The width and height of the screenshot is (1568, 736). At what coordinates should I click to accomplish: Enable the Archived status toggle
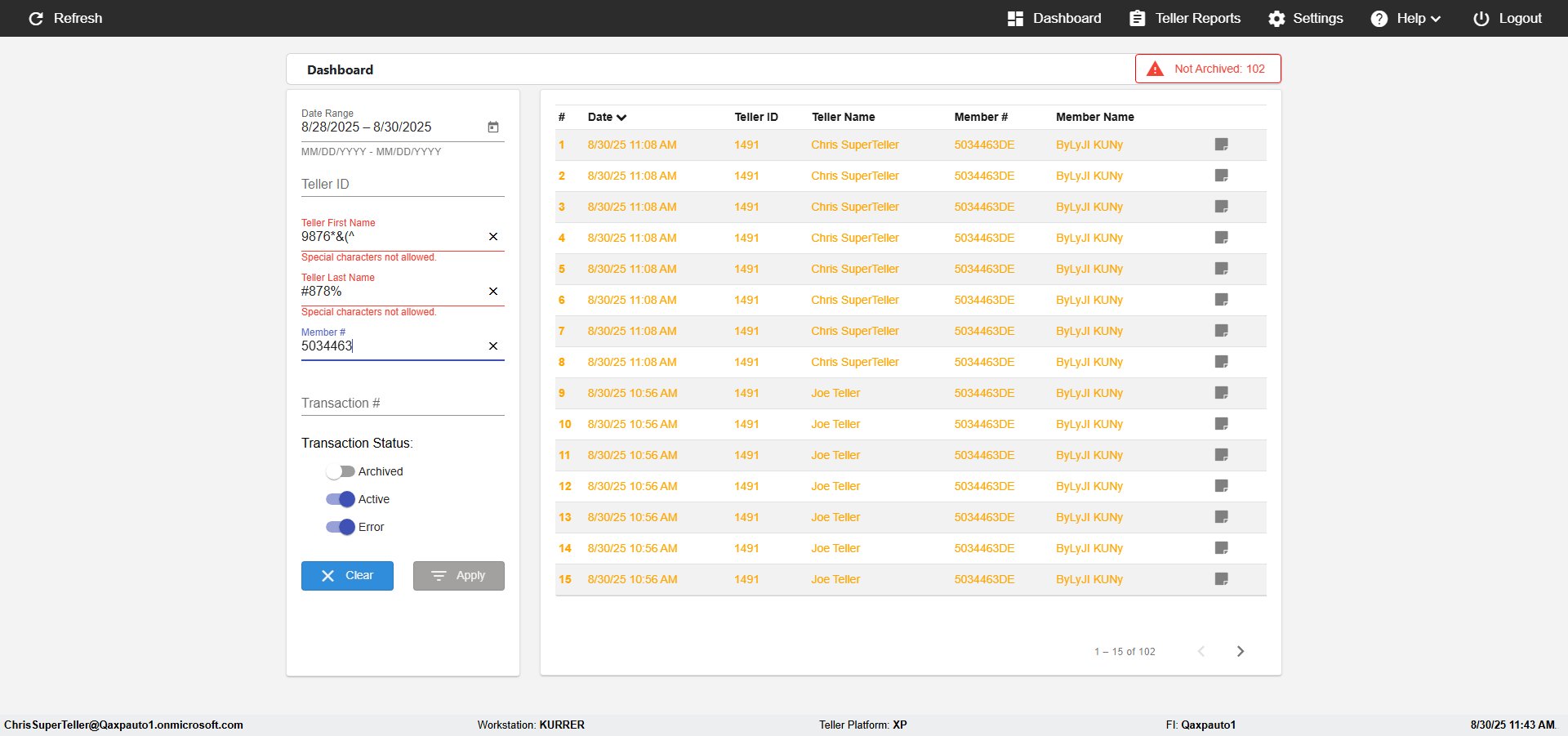click(340, 471)
